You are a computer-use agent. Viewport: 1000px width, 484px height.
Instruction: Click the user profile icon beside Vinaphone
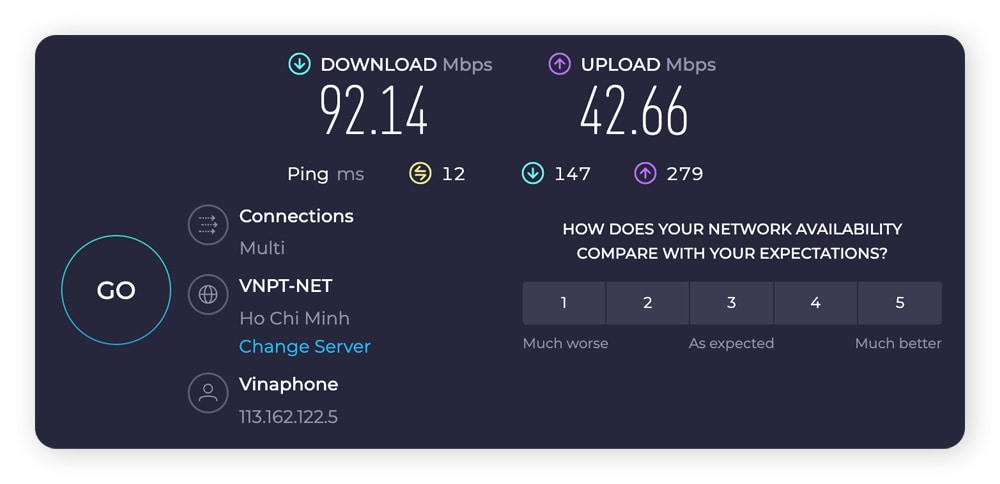coord(208,393)
